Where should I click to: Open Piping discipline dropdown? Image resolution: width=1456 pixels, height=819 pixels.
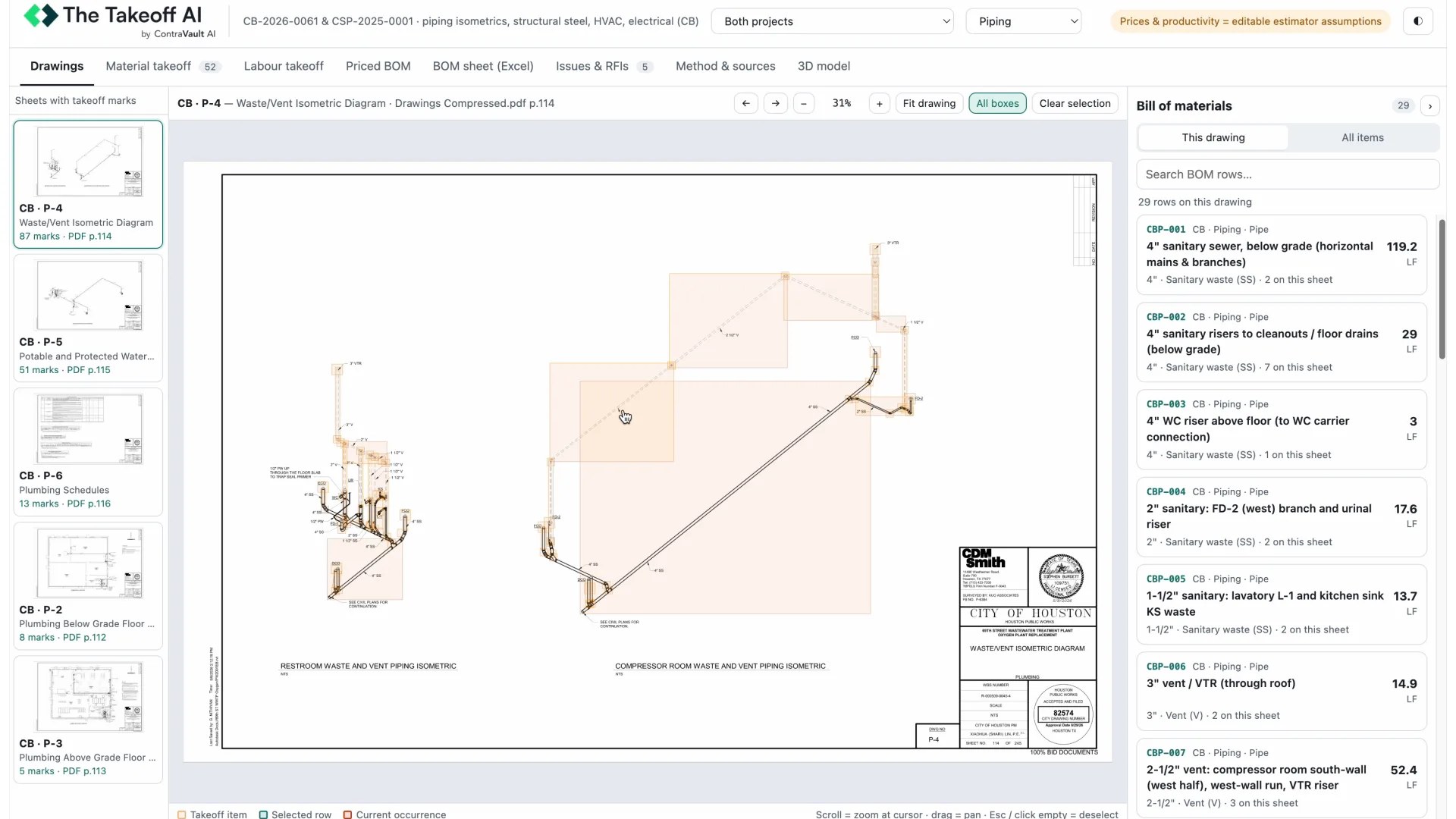[x=1023, y=21]
